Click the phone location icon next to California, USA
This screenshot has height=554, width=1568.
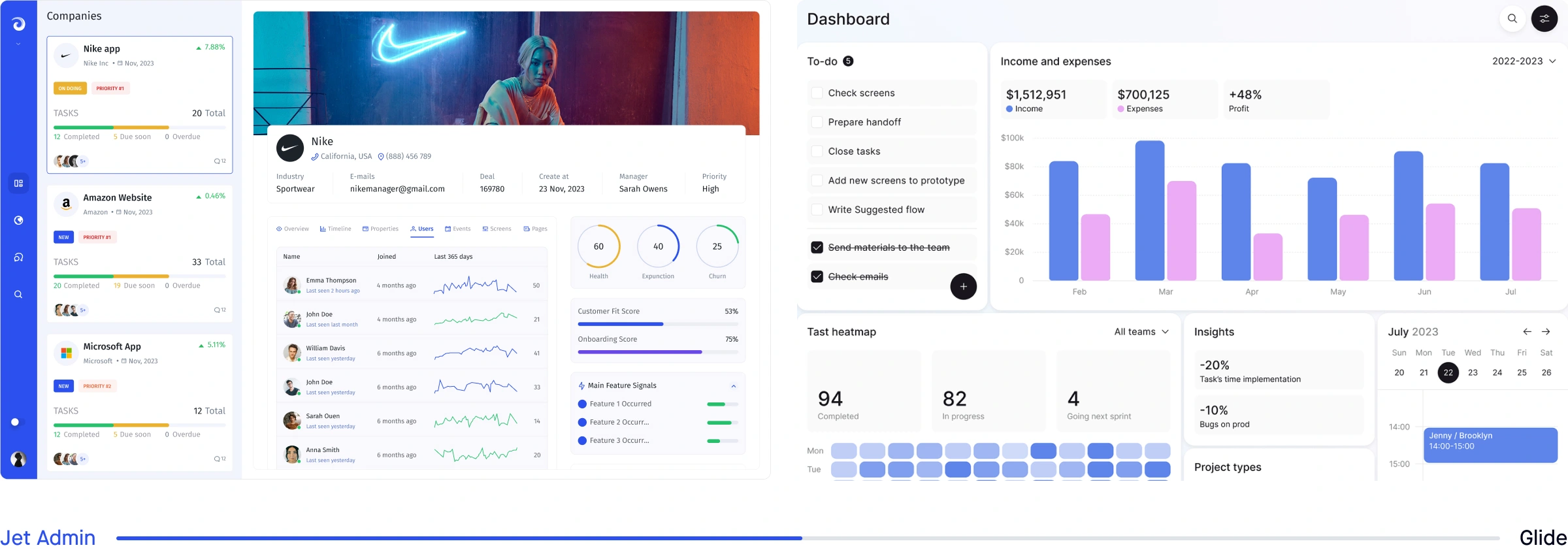tap(314, 157)
